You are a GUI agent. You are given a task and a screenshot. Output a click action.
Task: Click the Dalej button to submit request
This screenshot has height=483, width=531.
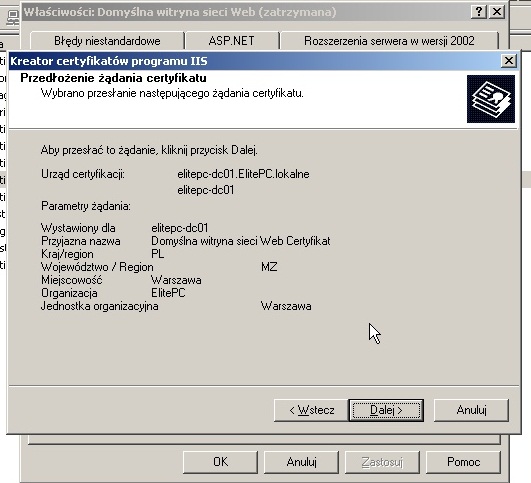click(386, 410)
